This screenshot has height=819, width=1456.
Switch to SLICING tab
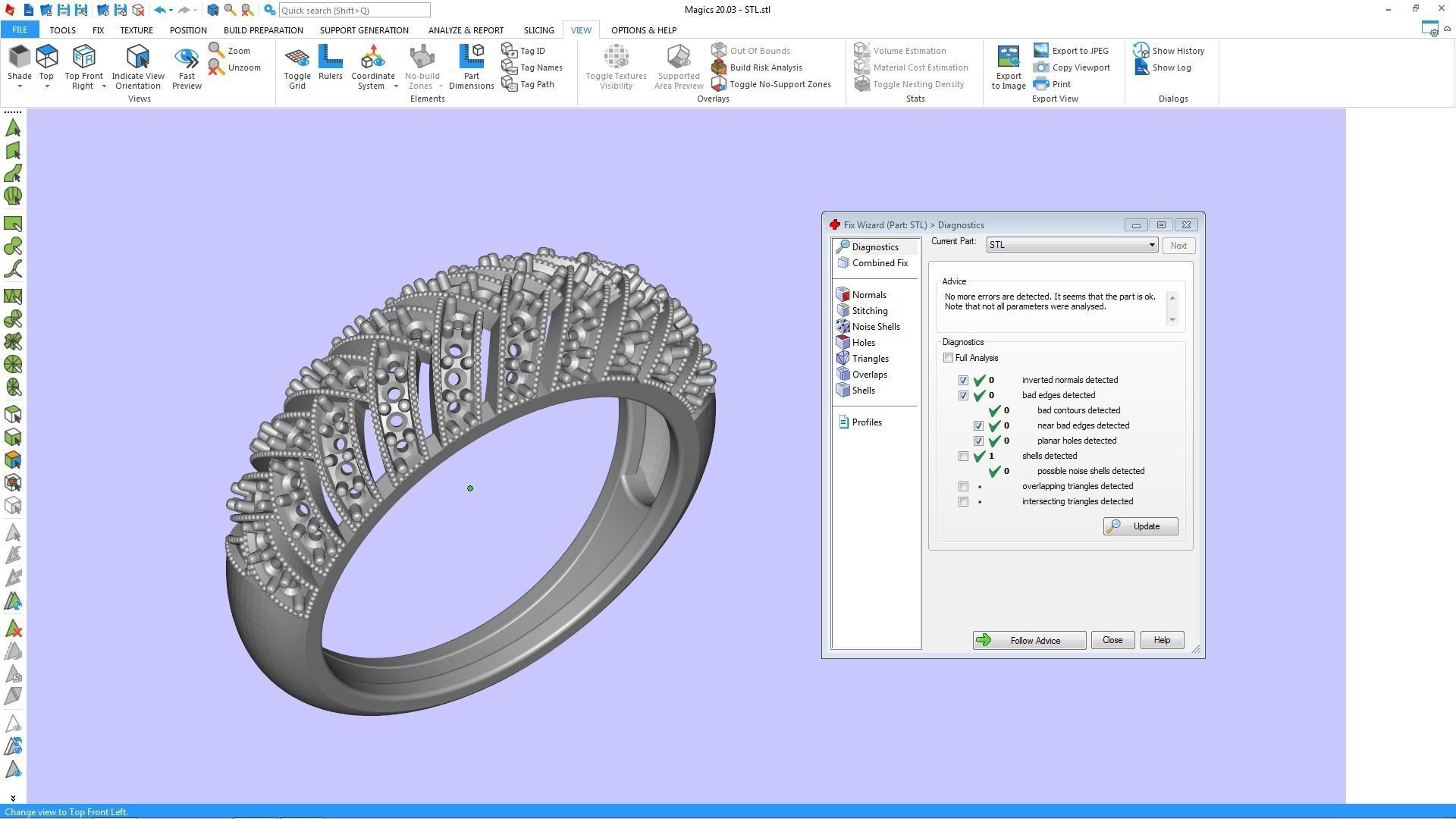[538, 30]
